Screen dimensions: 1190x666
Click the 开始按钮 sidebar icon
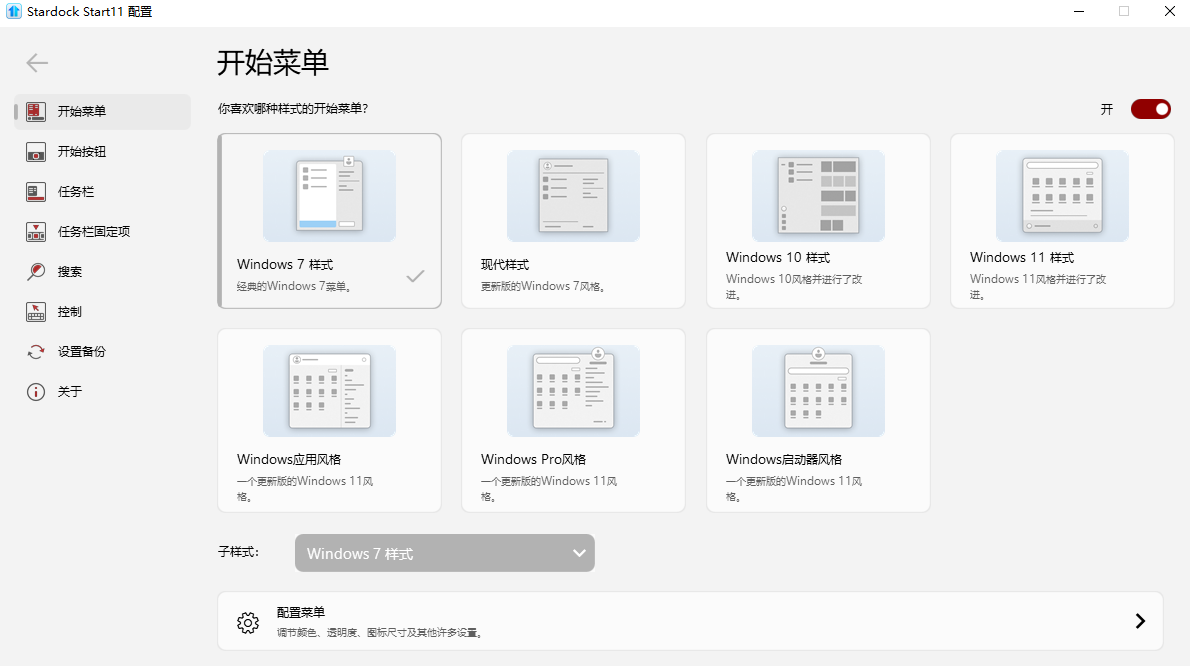tap(36, 152)
